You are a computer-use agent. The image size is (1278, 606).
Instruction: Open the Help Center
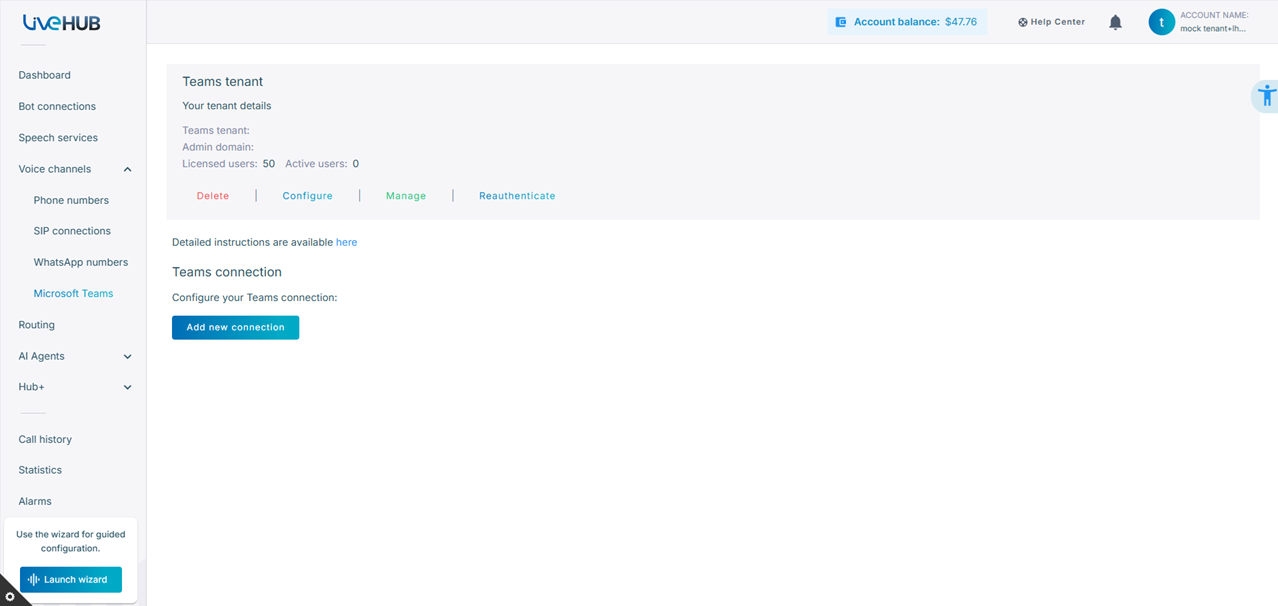point(1051,22)
